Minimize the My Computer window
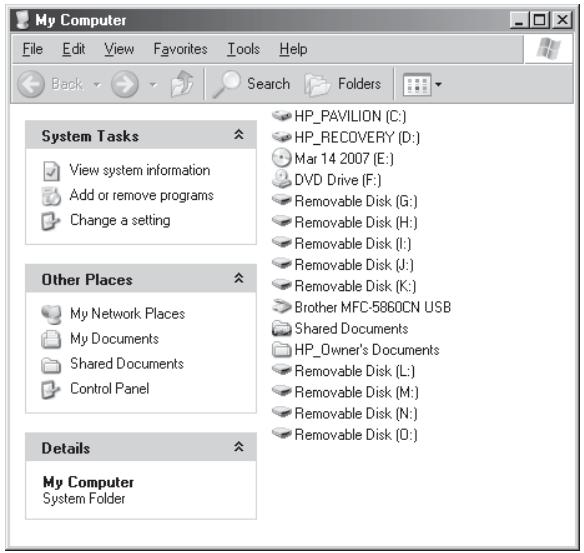The image size is (584, 553). coord(519,20)
